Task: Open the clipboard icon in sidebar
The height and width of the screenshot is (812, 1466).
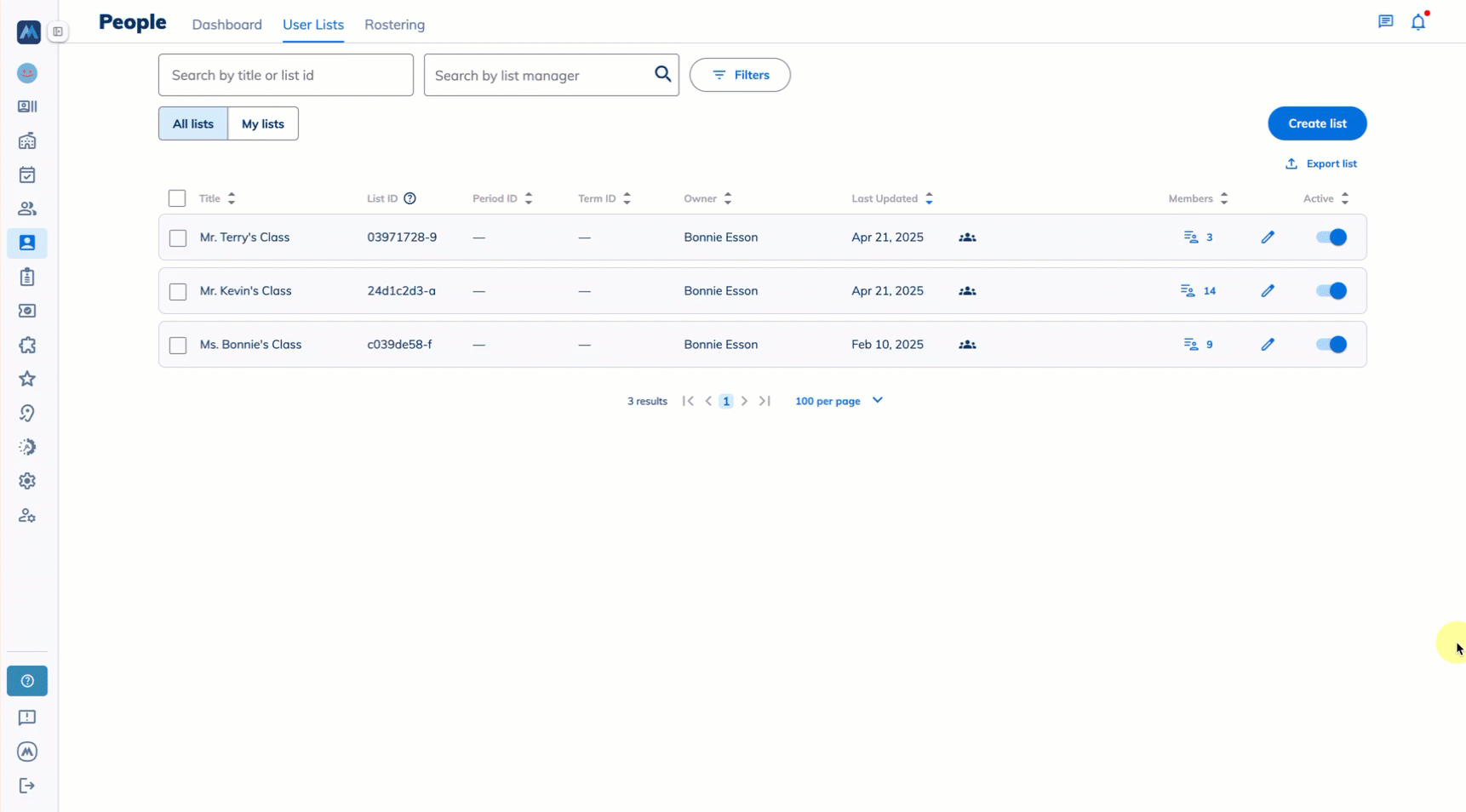Action: (27, 277)
